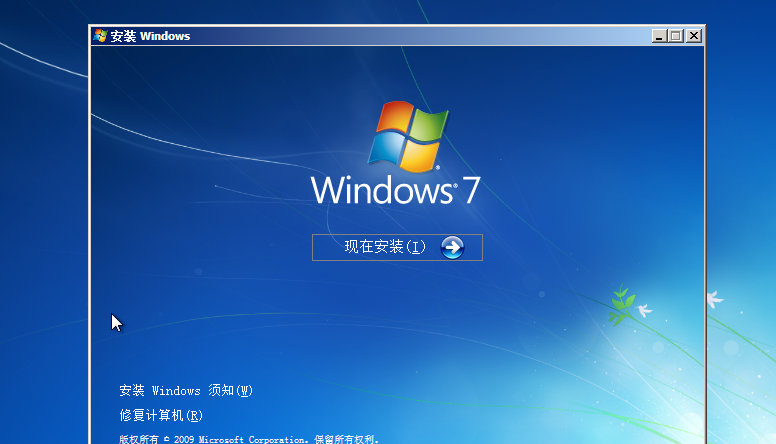This screenshot has height=444, width=776.
Task: Click the 现在安装(I) install now button
Action: [x=397, y=247]
